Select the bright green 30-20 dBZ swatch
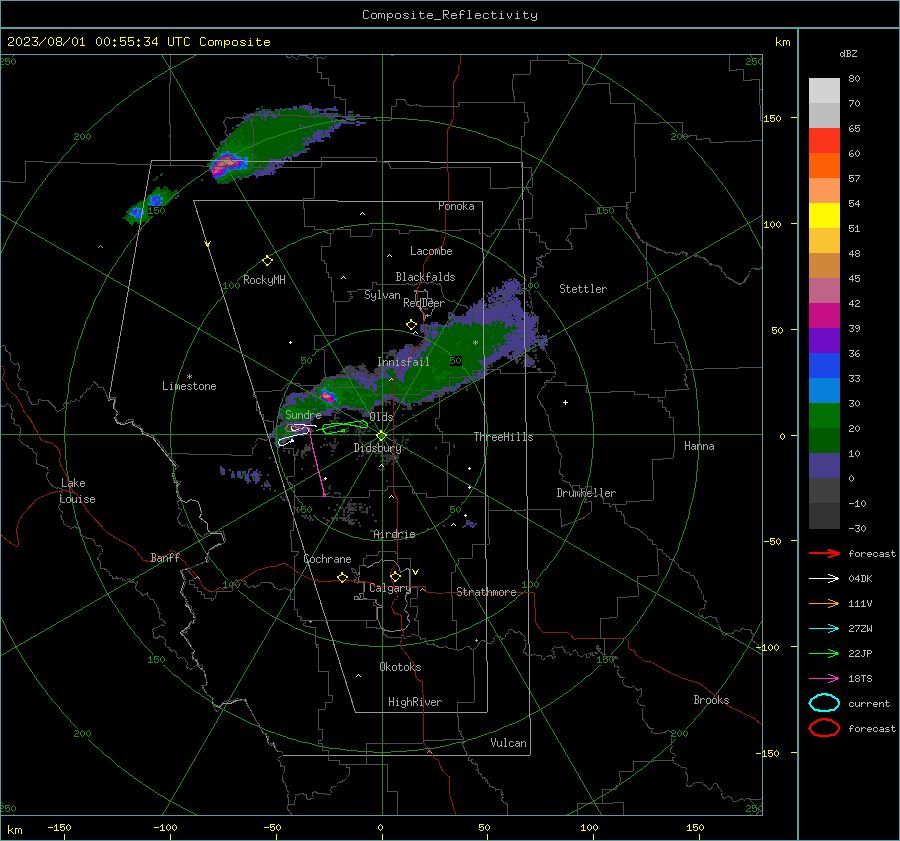The image size is (900, 841). pos(824,416)
